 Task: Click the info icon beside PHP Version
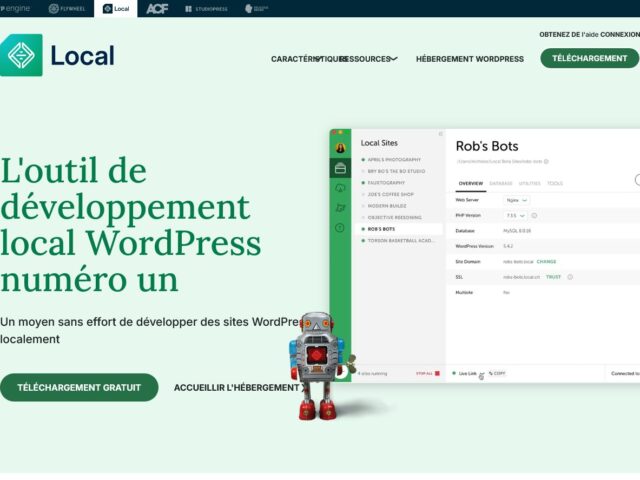[534, 216]
